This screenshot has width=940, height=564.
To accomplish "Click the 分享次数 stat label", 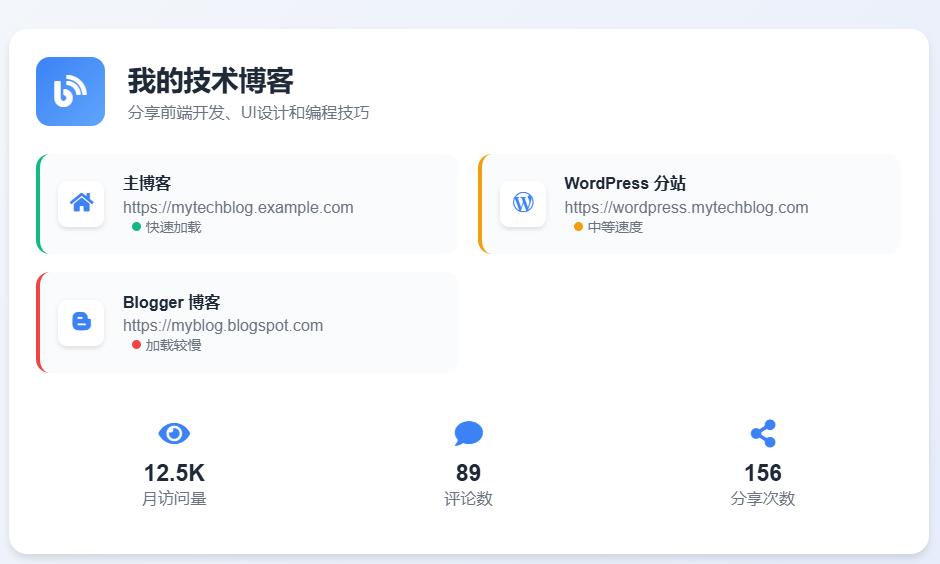I will click(x=763, y=498).
